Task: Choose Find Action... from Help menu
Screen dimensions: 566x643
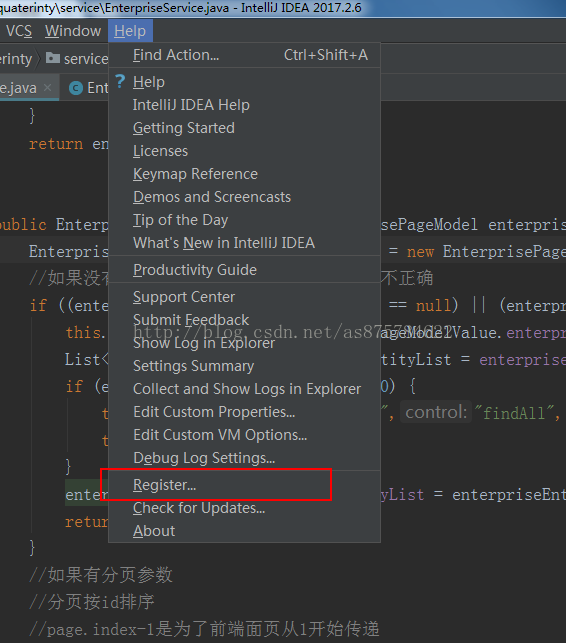Action: 244,55
